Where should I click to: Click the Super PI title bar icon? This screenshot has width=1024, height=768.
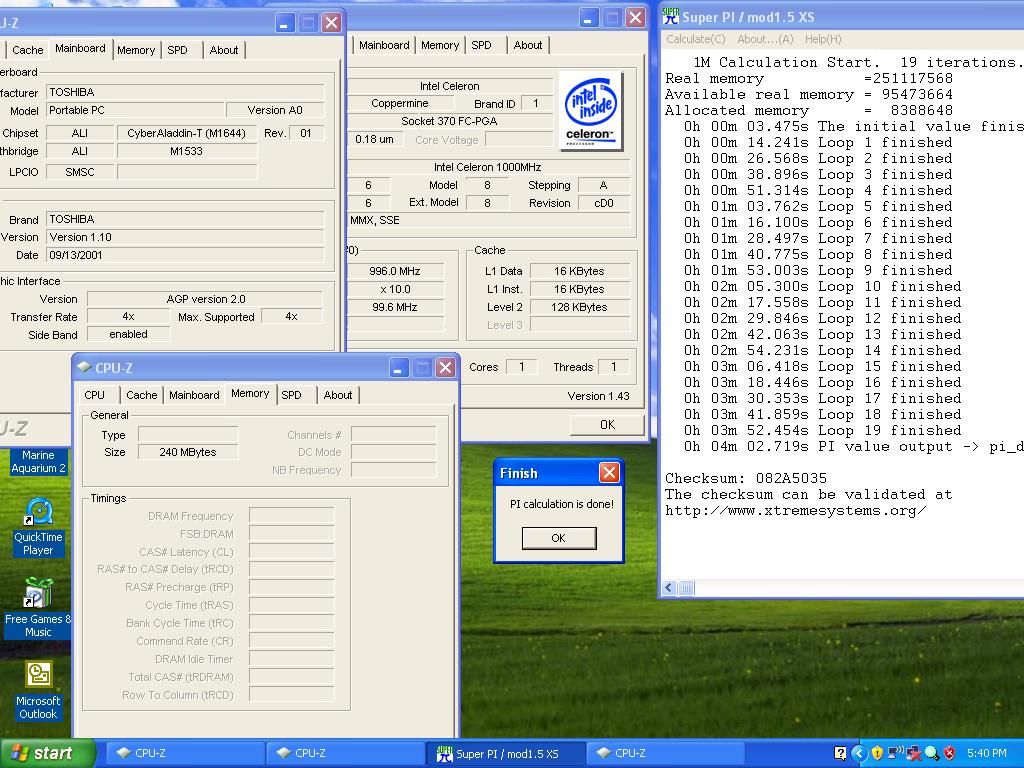click(x=671, y=16)
